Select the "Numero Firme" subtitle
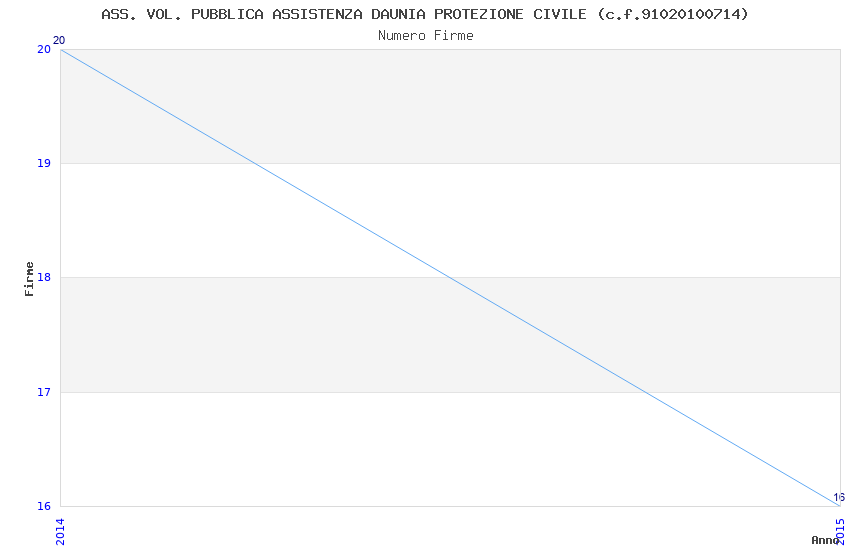 pyautogui.click(x=425, y=35)
